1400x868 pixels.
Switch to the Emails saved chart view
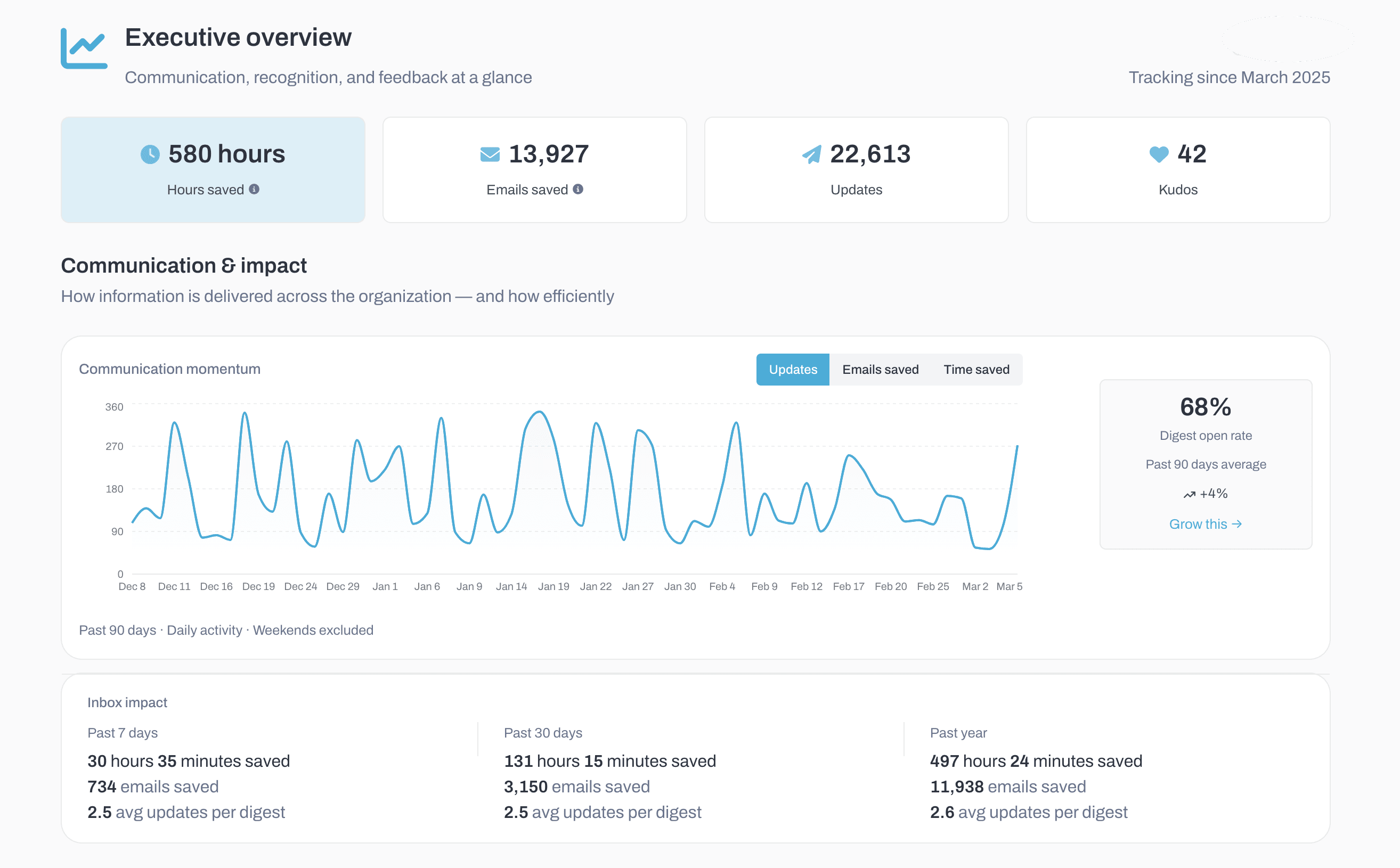880,369
